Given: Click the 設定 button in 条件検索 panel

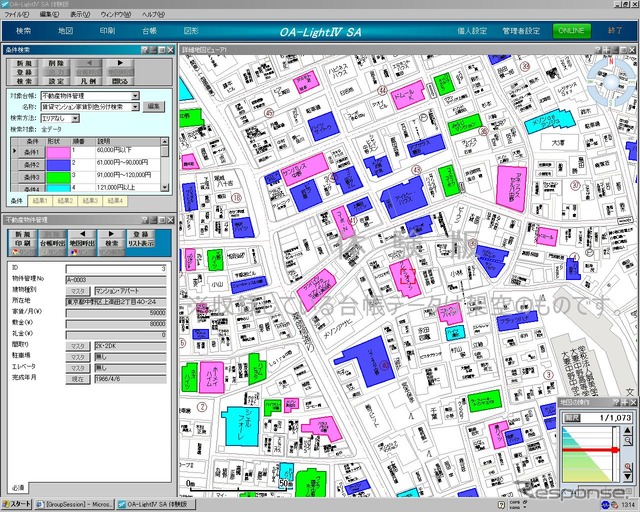Looking at the screenshot, I should [x=56, y=81].
